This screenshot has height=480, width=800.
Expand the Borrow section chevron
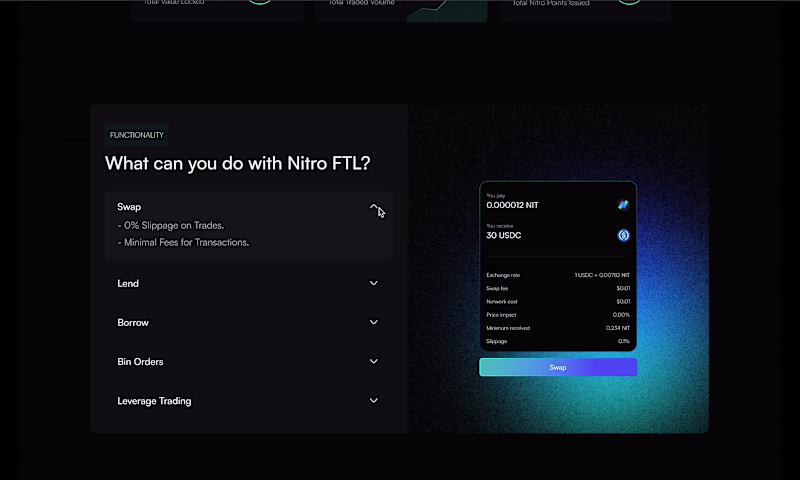pyautogui.click(x=373, y=322)
